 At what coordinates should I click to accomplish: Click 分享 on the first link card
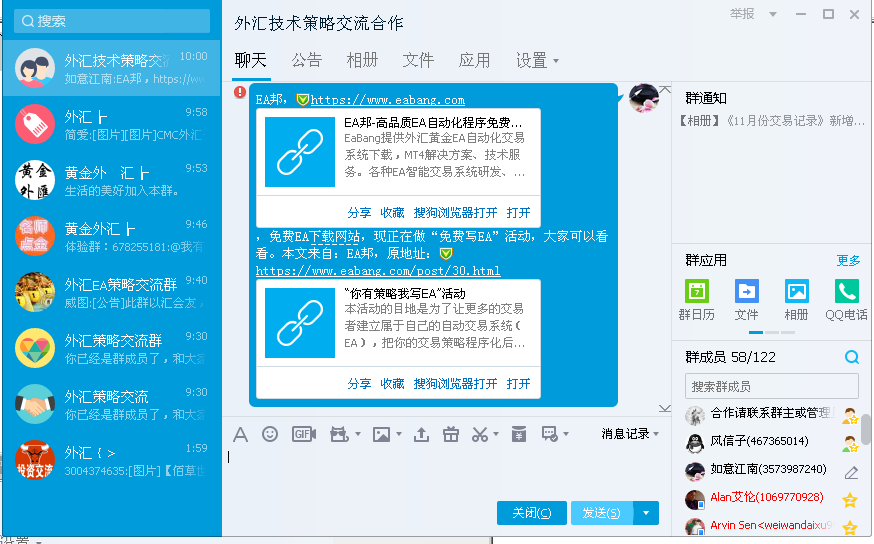tap(358, 213)
